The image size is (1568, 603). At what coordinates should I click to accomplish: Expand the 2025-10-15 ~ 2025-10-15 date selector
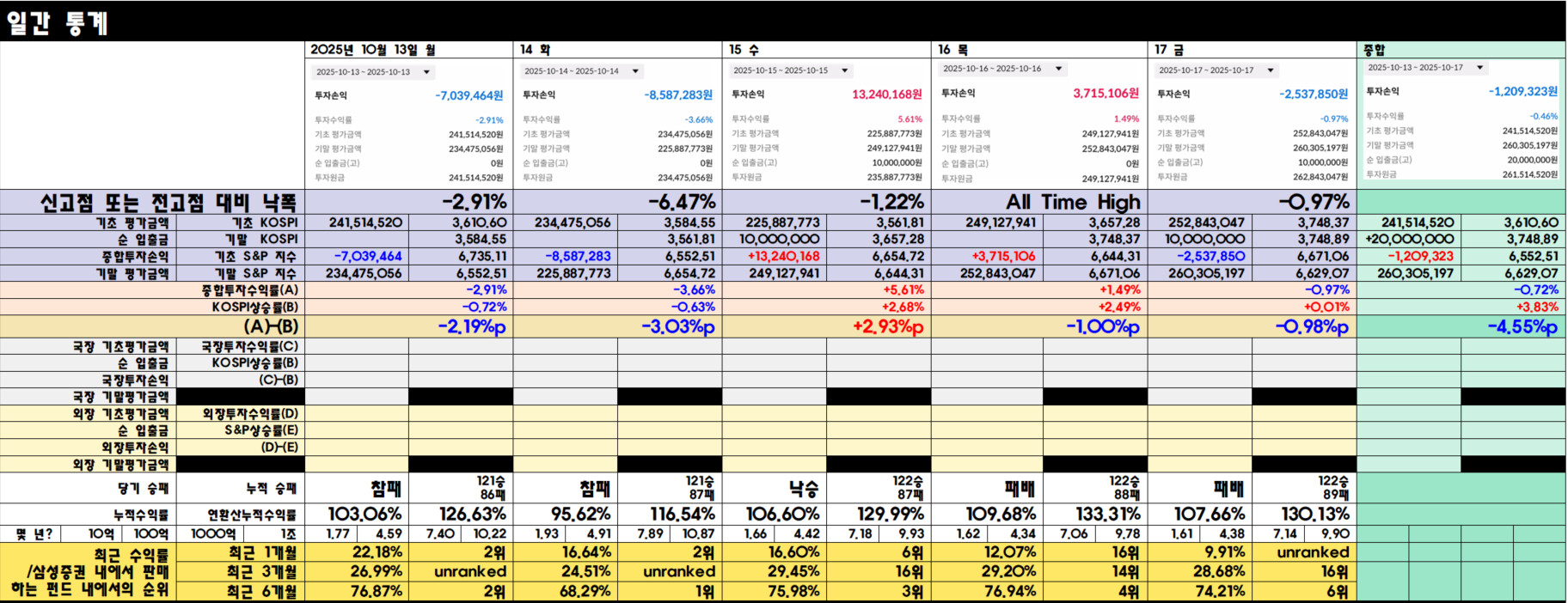[x=791, y=70]
